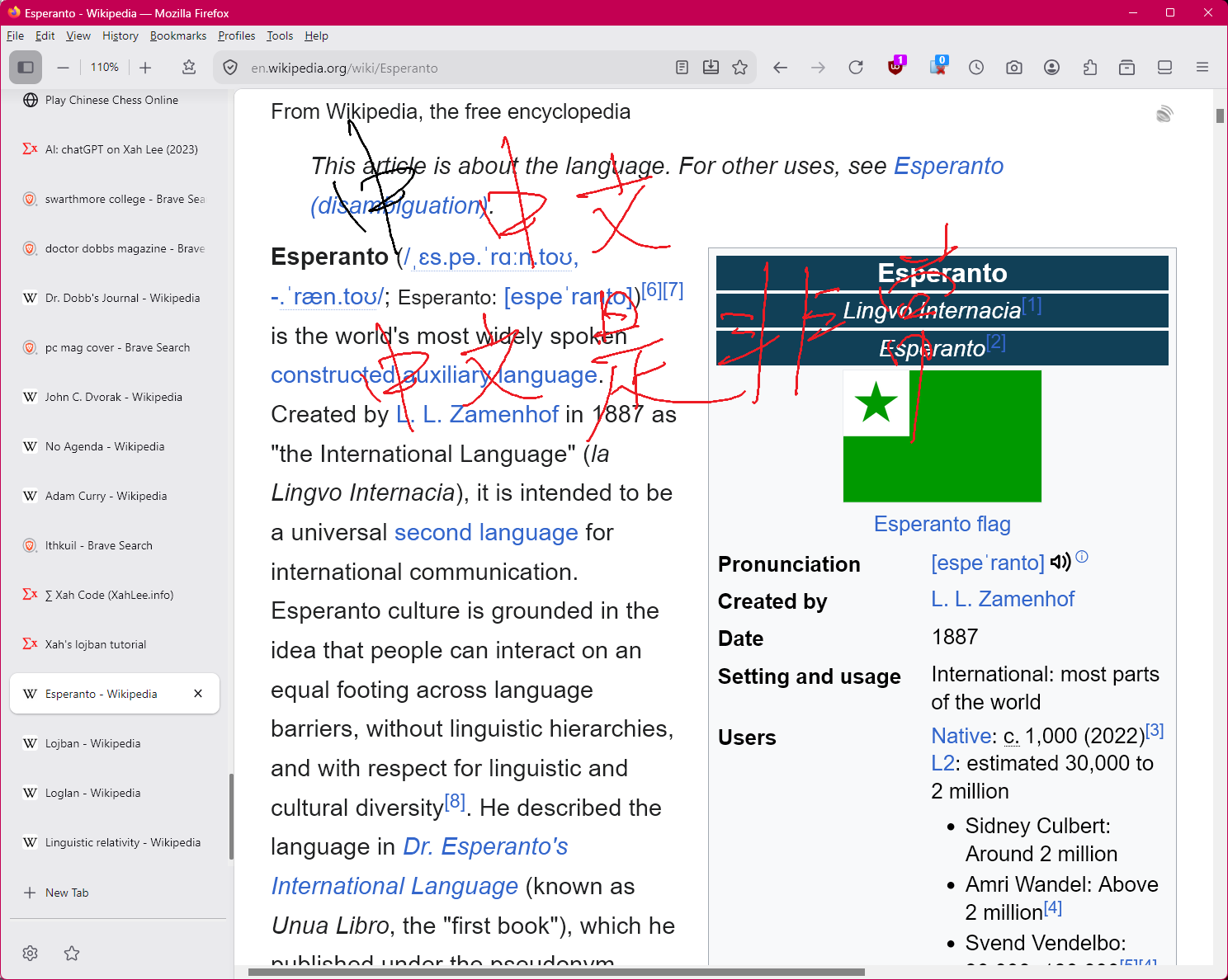The width and height of the screenshot is (1228, 980).
Task: Switch to pc mag cover Brave Search tab
Action: coord(115,347)
